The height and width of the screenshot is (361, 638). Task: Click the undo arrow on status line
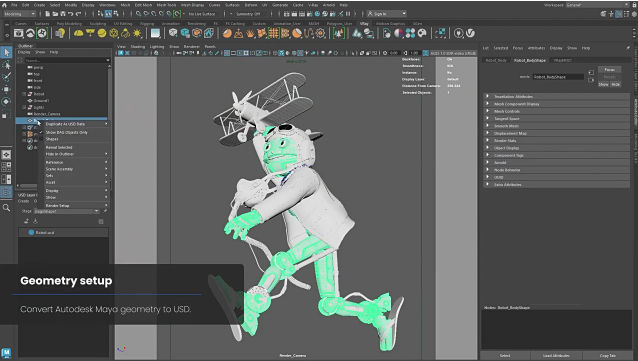pyautogui.click(x=71, y=14)
